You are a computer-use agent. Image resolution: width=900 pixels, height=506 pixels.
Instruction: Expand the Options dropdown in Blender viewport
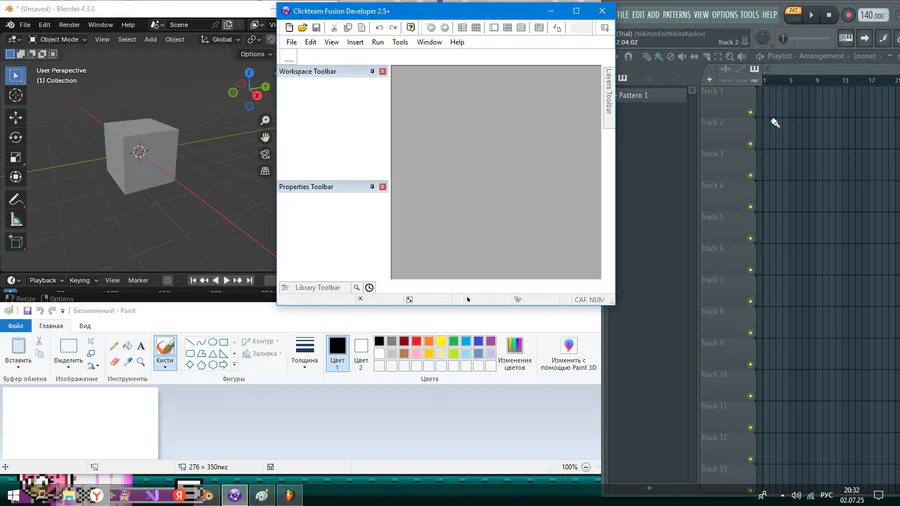255,54
